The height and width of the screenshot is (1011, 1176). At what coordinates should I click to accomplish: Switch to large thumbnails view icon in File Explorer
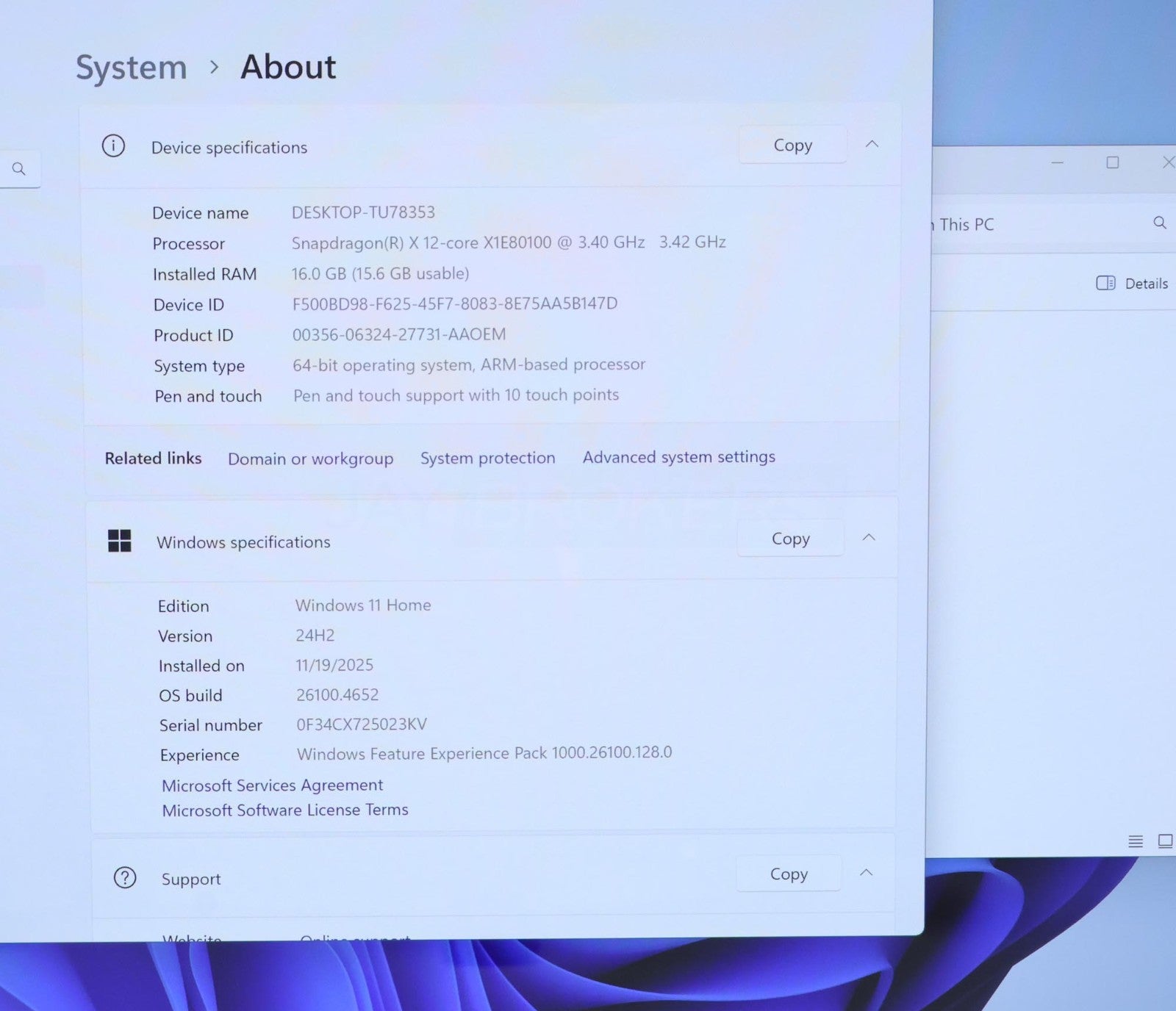point(1165,841)
